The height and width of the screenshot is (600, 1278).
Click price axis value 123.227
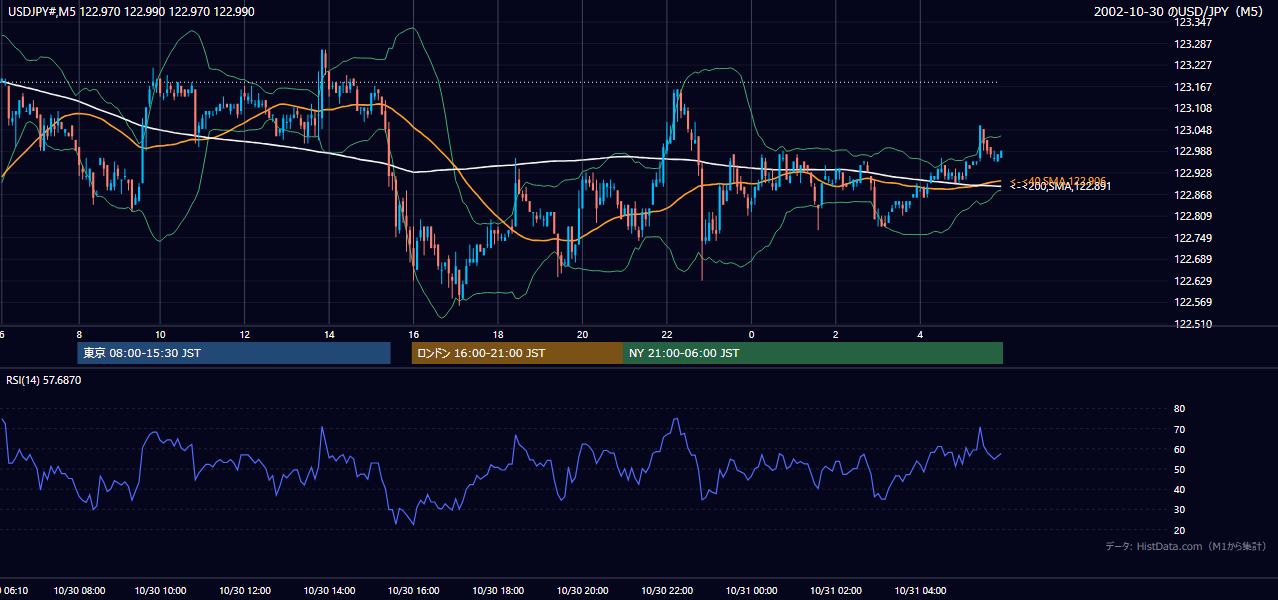click(x=1193, y=66)
